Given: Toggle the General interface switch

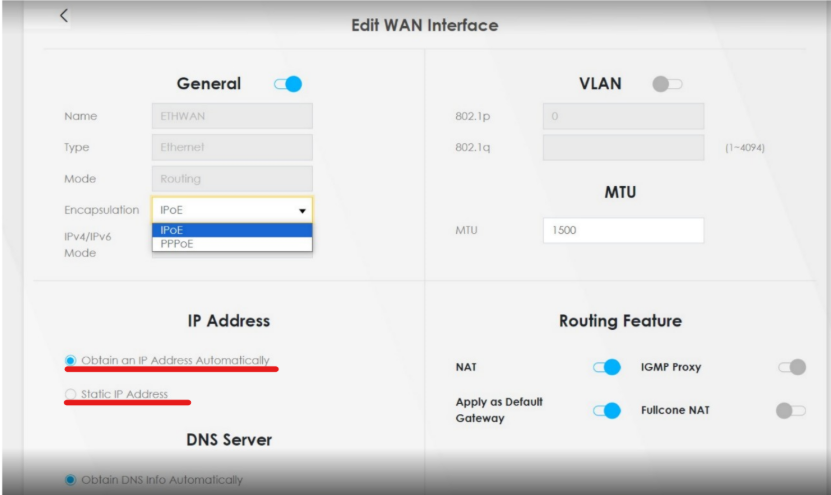Looking at the screenshot, I should [x=288, y=84].
